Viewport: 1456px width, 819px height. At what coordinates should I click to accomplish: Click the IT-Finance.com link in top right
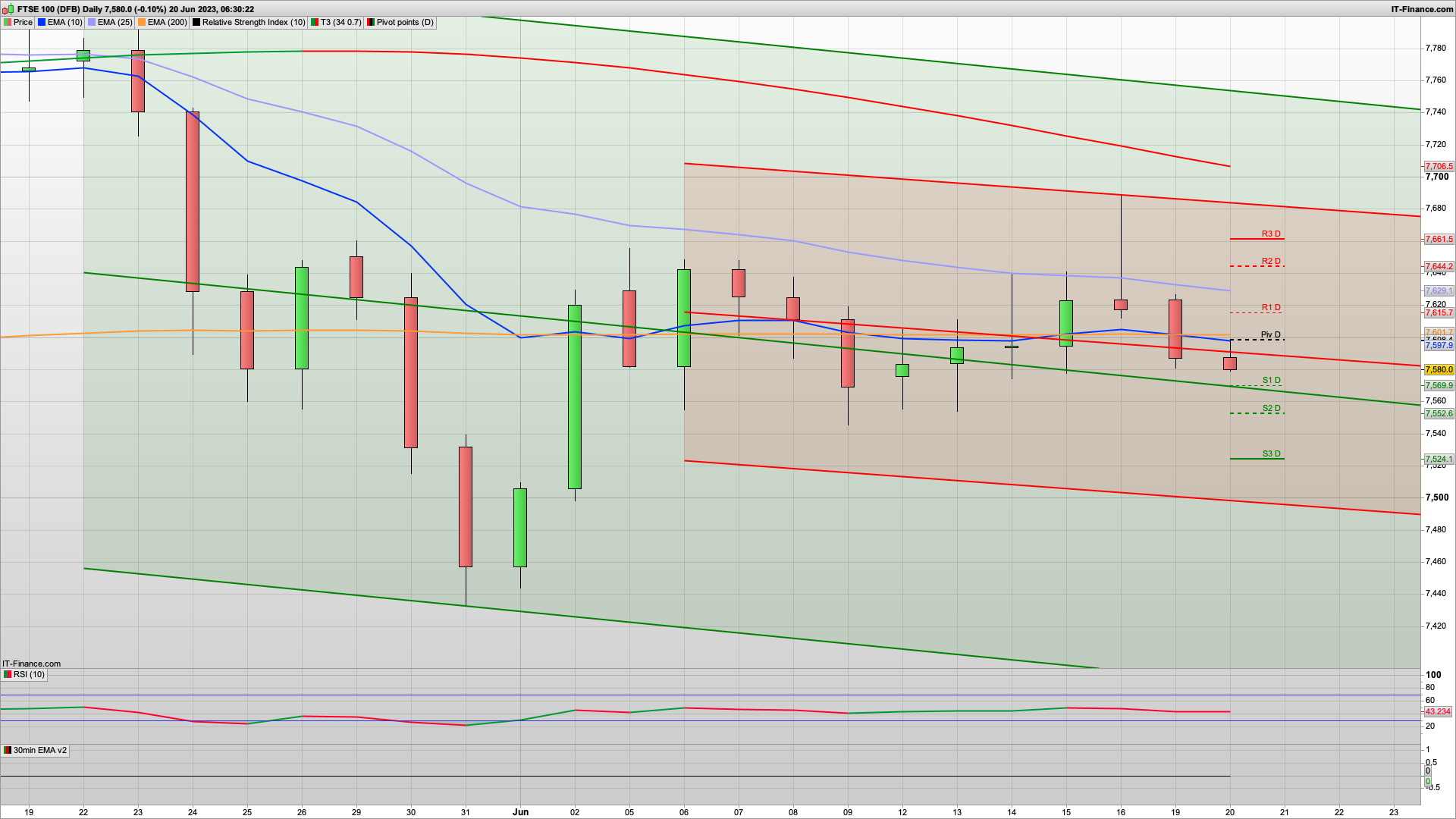[x=1422, y=9]
